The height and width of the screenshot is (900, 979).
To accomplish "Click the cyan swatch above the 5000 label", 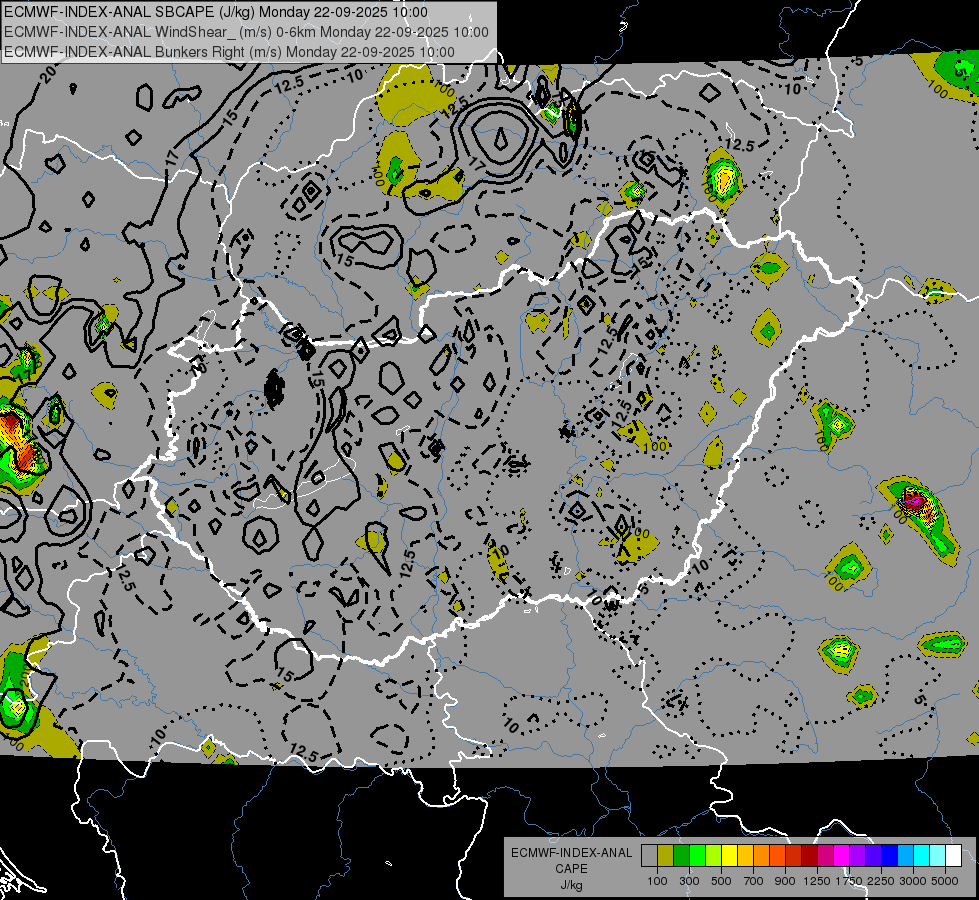I will [x=937, y=856].
